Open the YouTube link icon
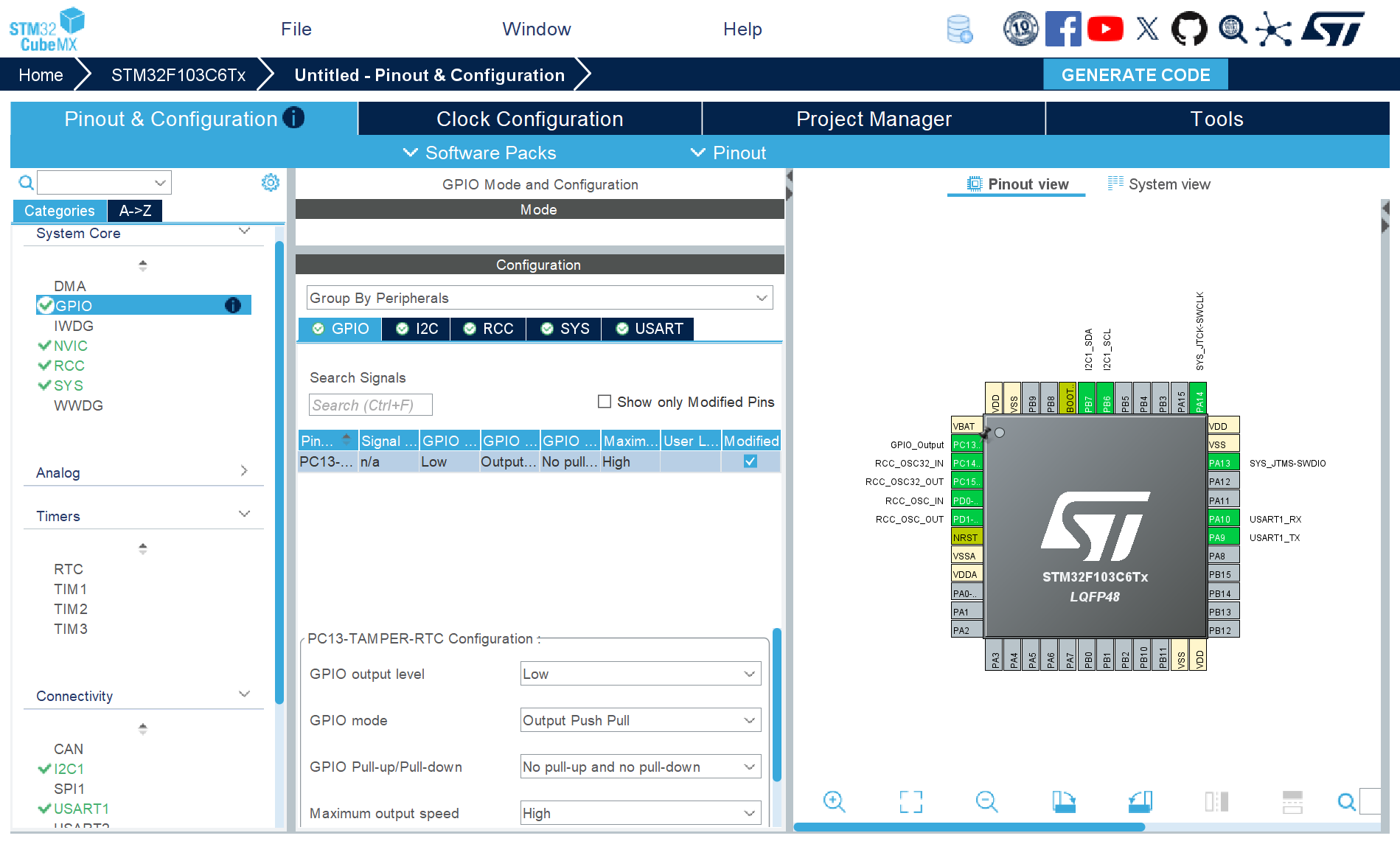 (x=1105, y=29)
